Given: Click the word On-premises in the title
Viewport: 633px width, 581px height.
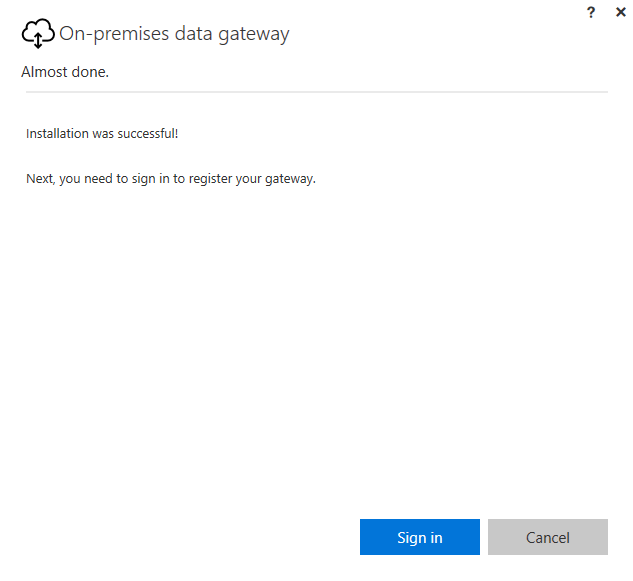Looking at the screenshot, I should 114,34.
